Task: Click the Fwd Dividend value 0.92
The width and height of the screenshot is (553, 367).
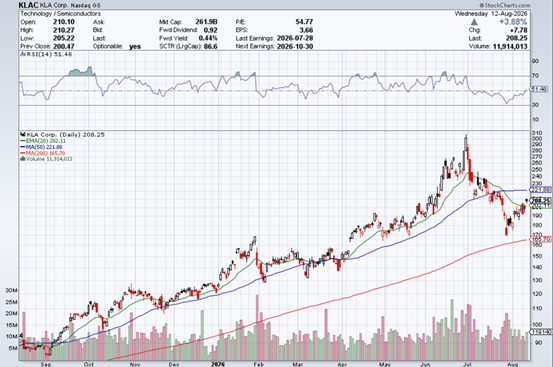Action: 211,30
